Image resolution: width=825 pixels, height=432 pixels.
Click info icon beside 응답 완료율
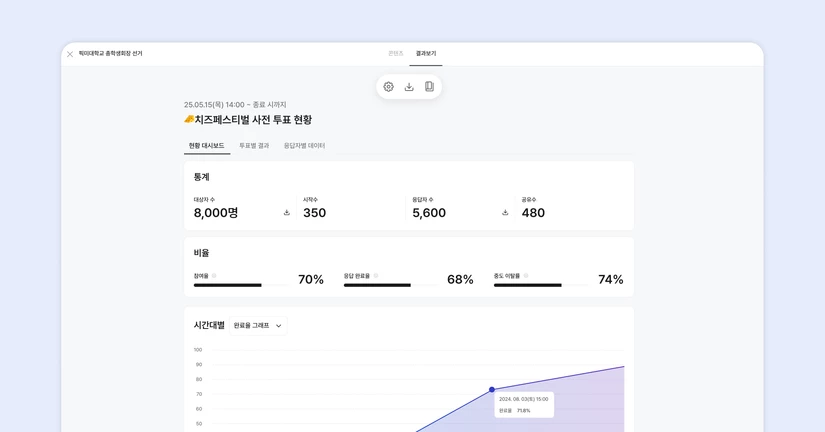point(376,276)
